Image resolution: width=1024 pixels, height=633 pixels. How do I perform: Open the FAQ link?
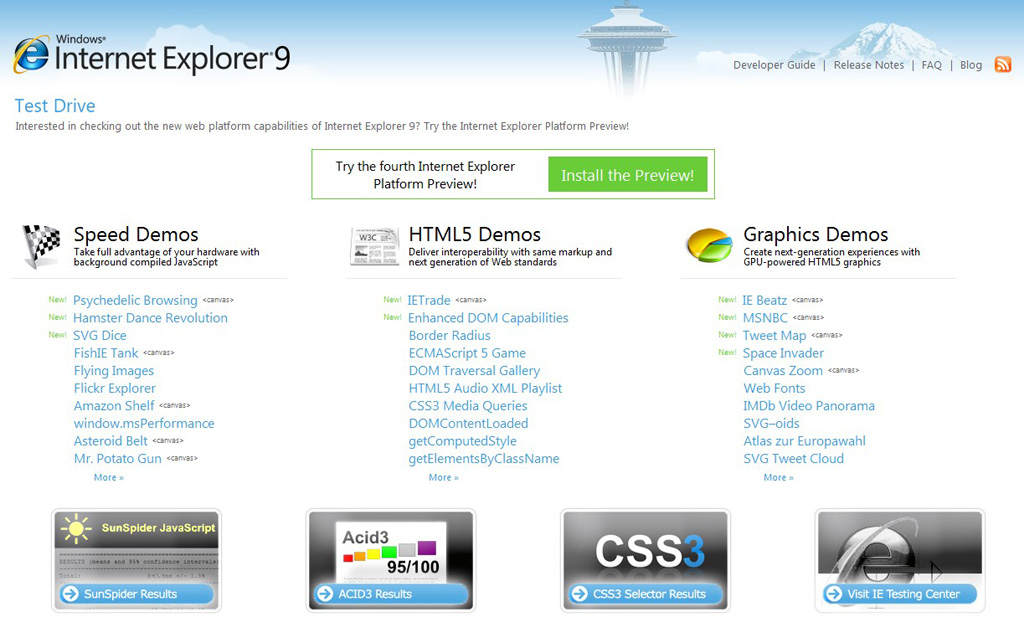[x=931, y=65]
